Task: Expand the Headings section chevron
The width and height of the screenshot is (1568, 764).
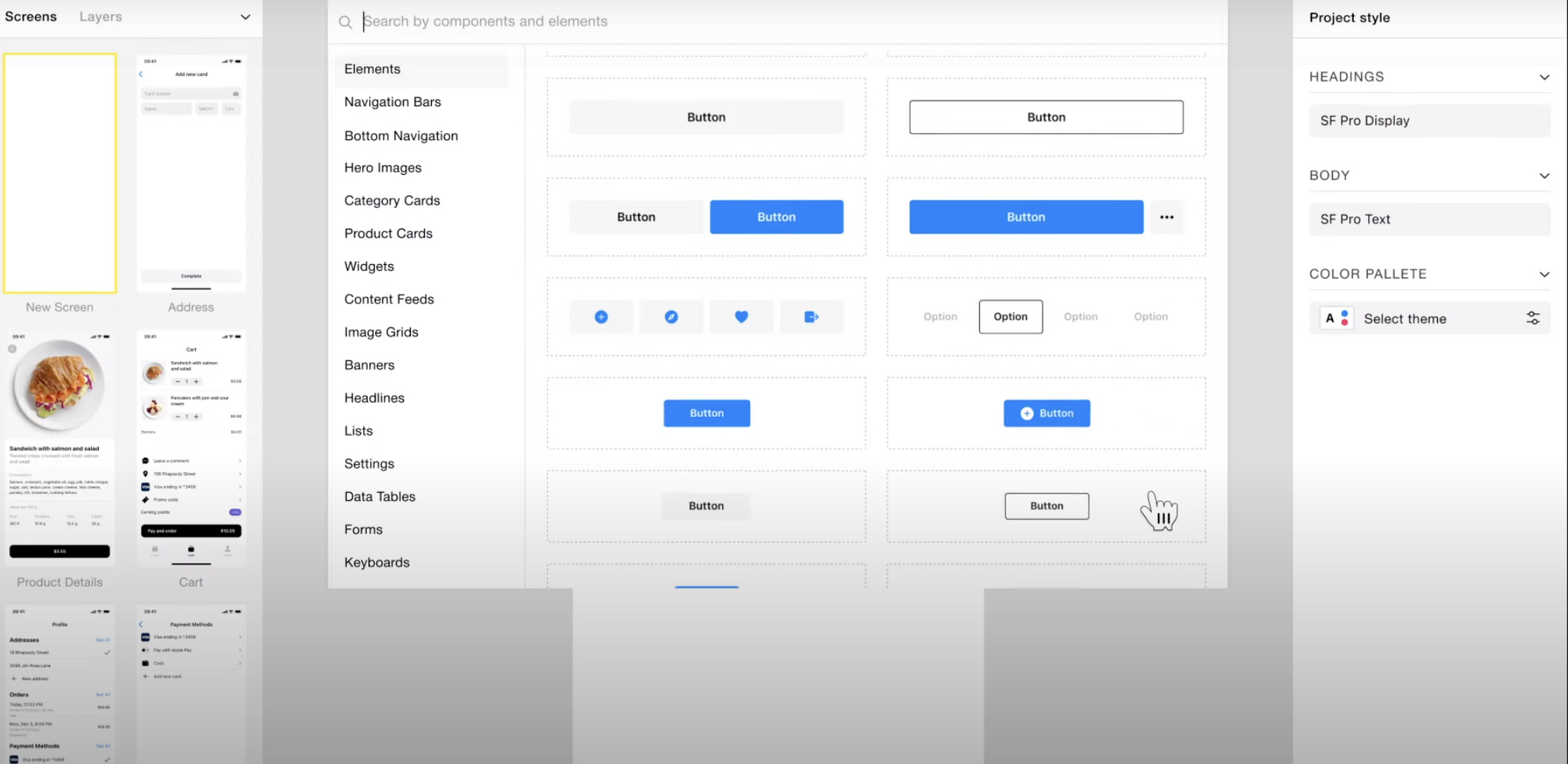Action: (1544, 77)
